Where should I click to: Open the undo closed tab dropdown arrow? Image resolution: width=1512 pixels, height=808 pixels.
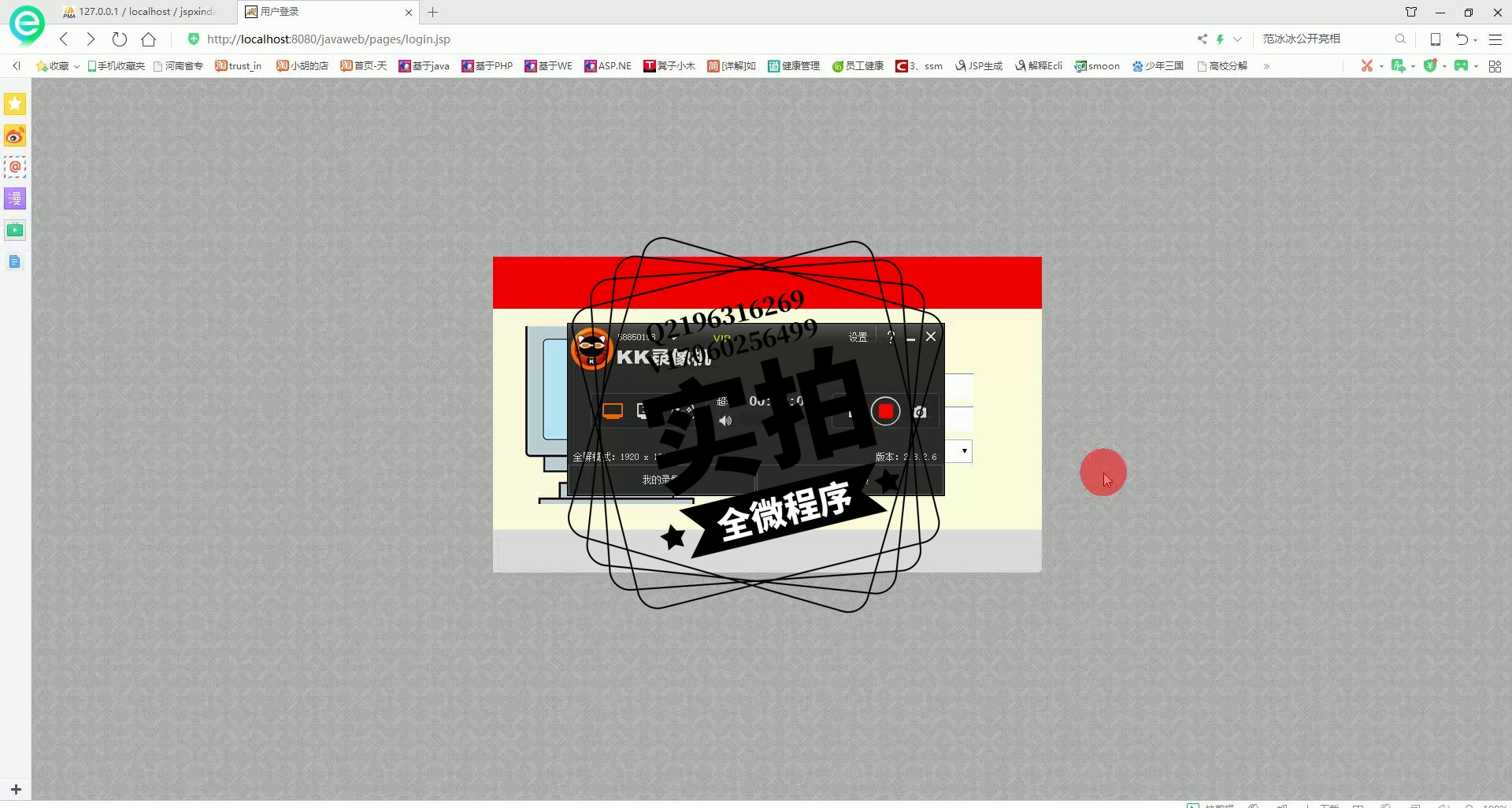(x=1475, y=40)
